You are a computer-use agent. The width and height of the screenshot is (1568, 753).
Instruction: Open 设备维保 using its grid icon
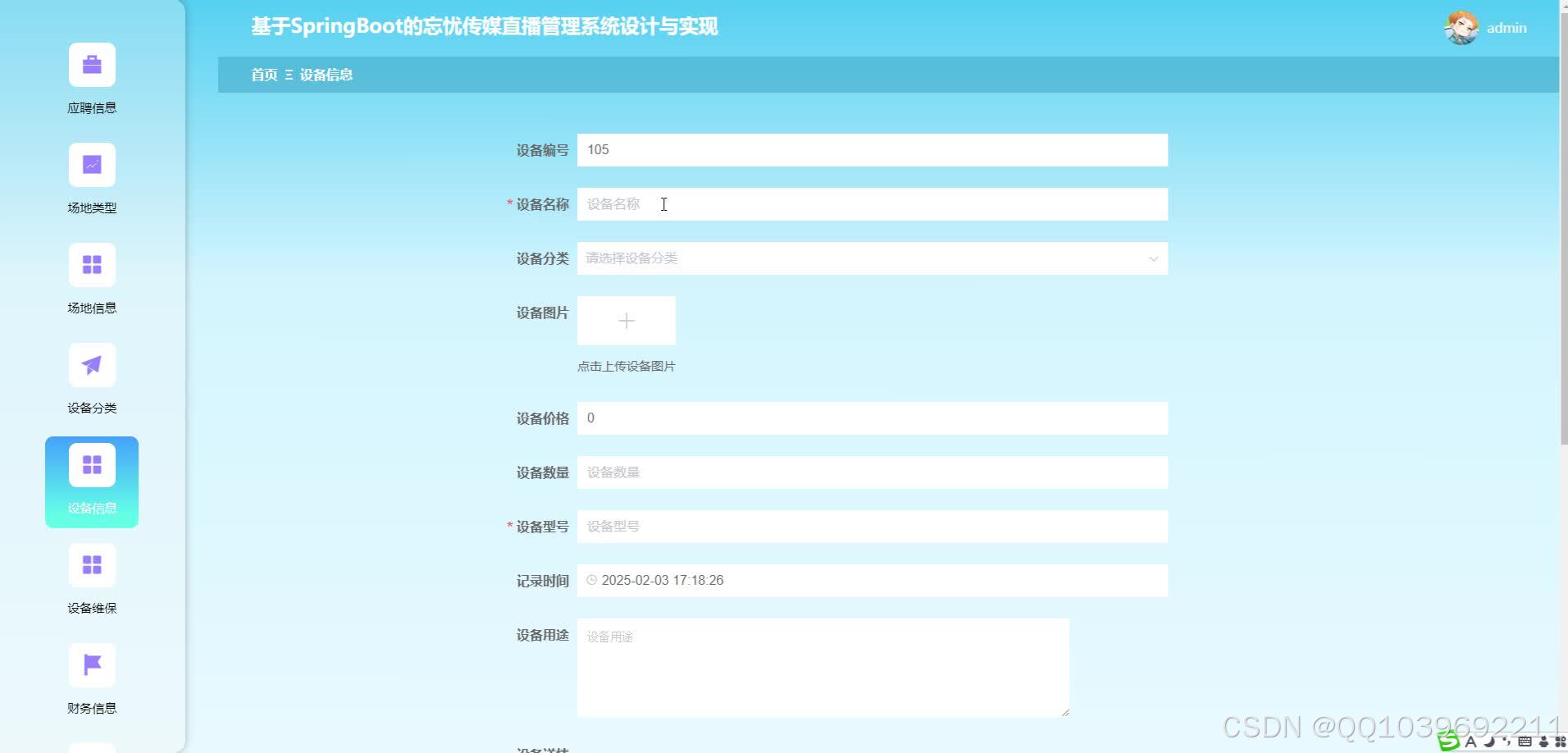[x=91, y=564]
